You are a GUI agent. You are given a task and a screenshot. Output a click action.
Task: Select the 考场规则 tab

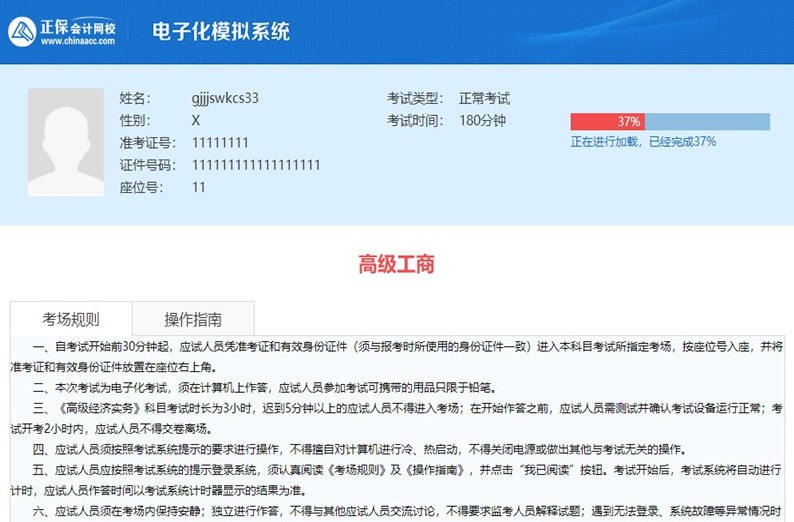click(70, 320)
